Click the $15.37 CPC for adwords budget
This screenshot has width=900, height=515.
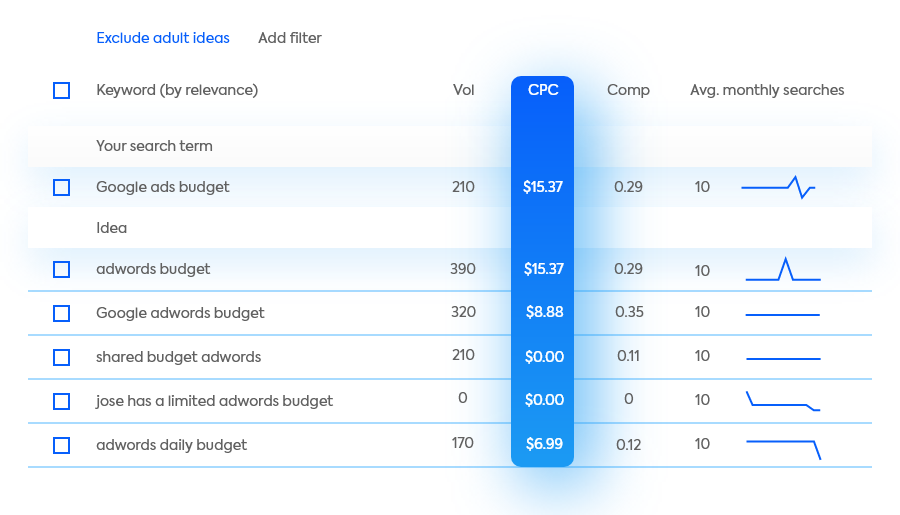pyautogui.click(x=544, y=269)
